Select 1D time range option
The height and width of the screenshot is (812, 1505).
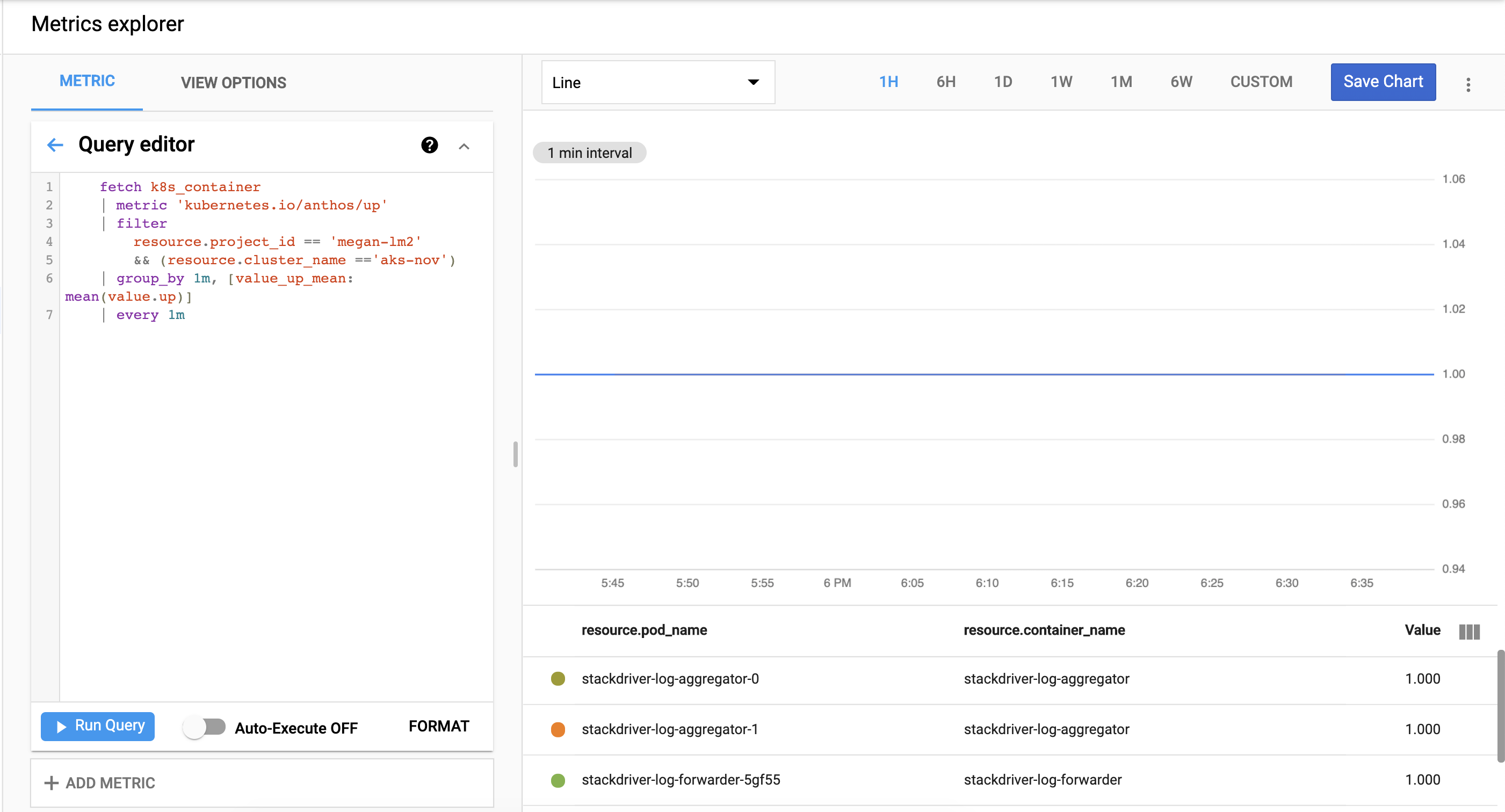pyautogui.click(x=1003, y=82)
